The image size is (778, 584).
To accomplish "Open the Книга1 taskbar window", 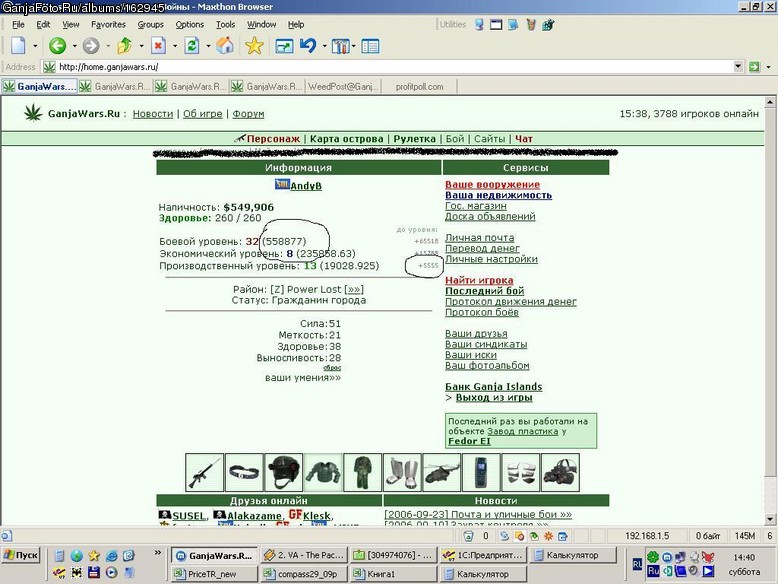I will tap(393, 574).
